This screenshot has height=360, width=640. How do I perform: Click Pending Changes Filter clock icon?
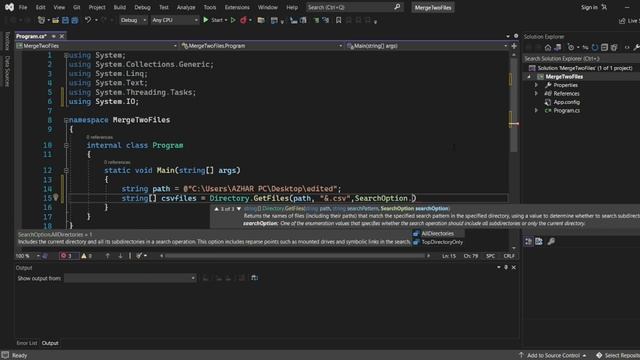[x=571, y=48]
